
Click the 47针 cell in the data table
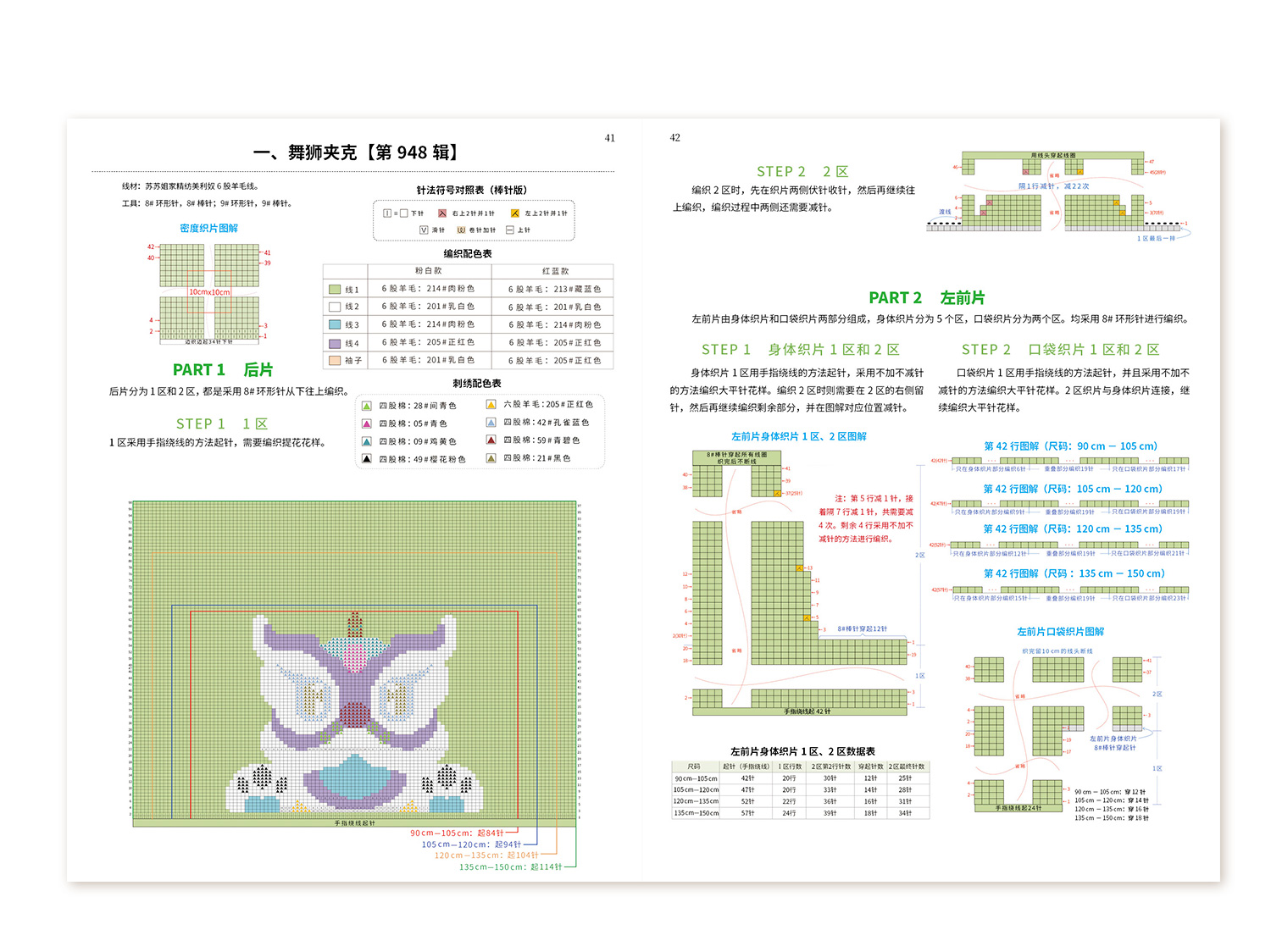tap(747, 789)
